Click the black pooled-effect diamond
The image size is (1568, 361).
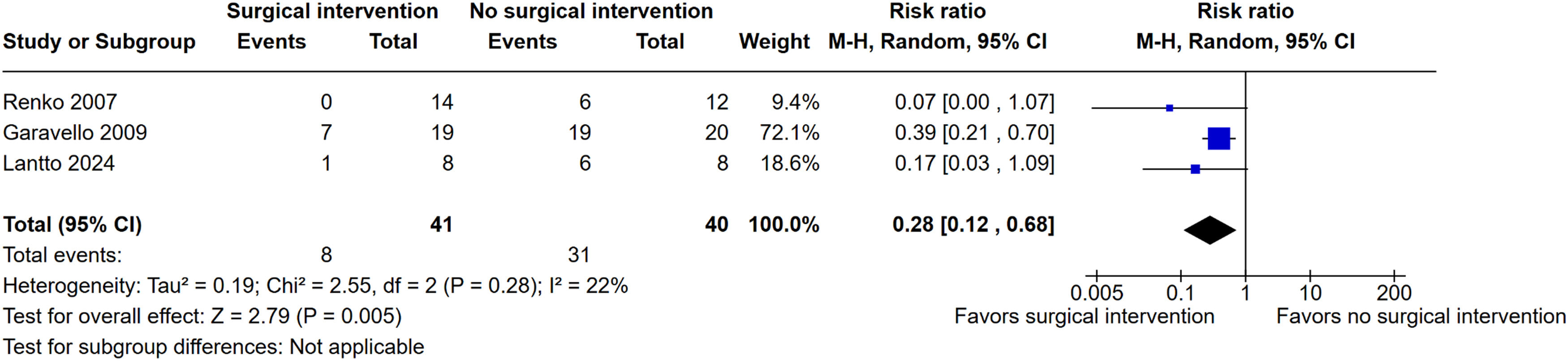pos(1210,230)
